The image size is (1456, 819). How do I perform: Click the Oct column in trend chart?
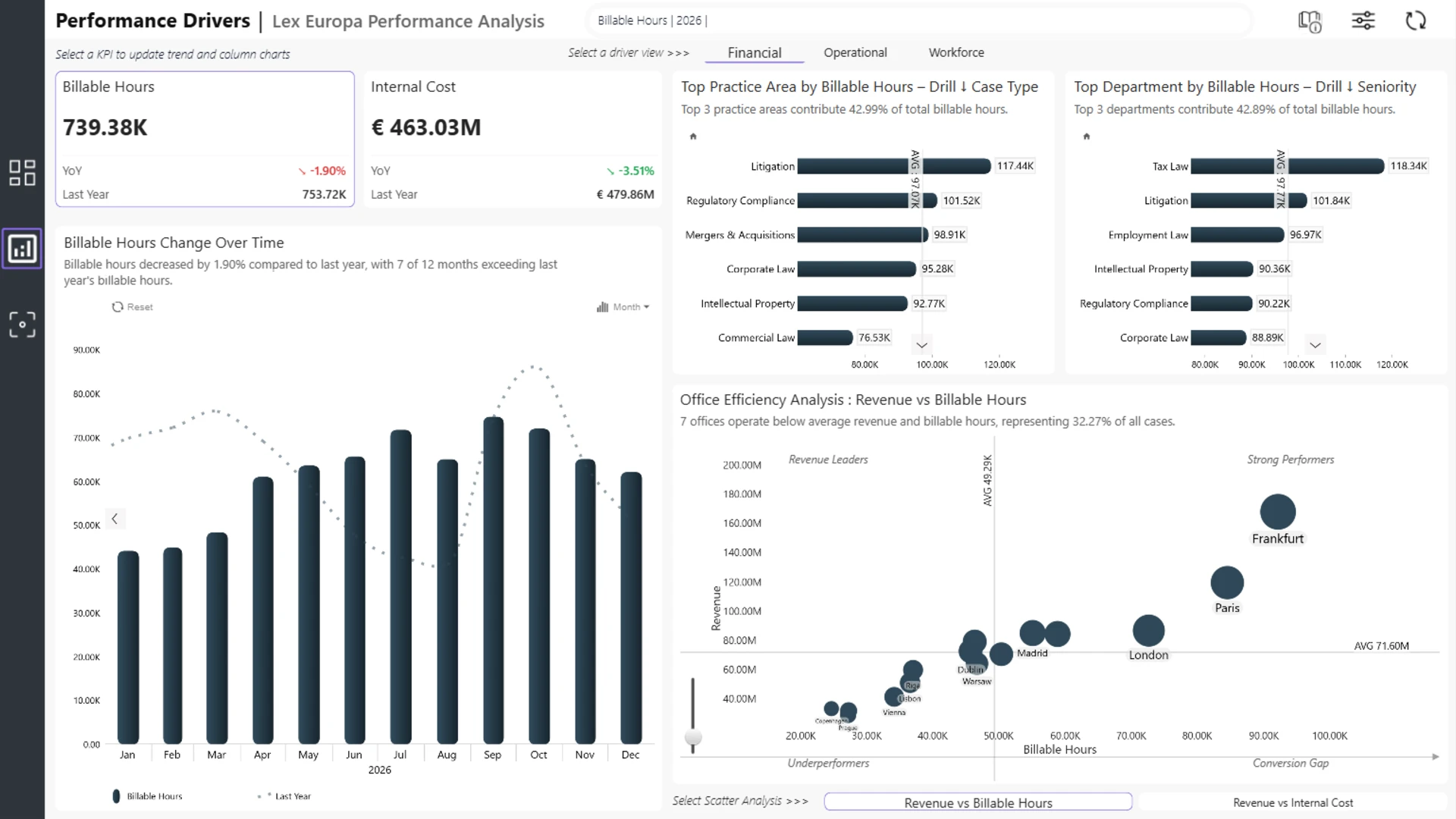coord(539,586)
